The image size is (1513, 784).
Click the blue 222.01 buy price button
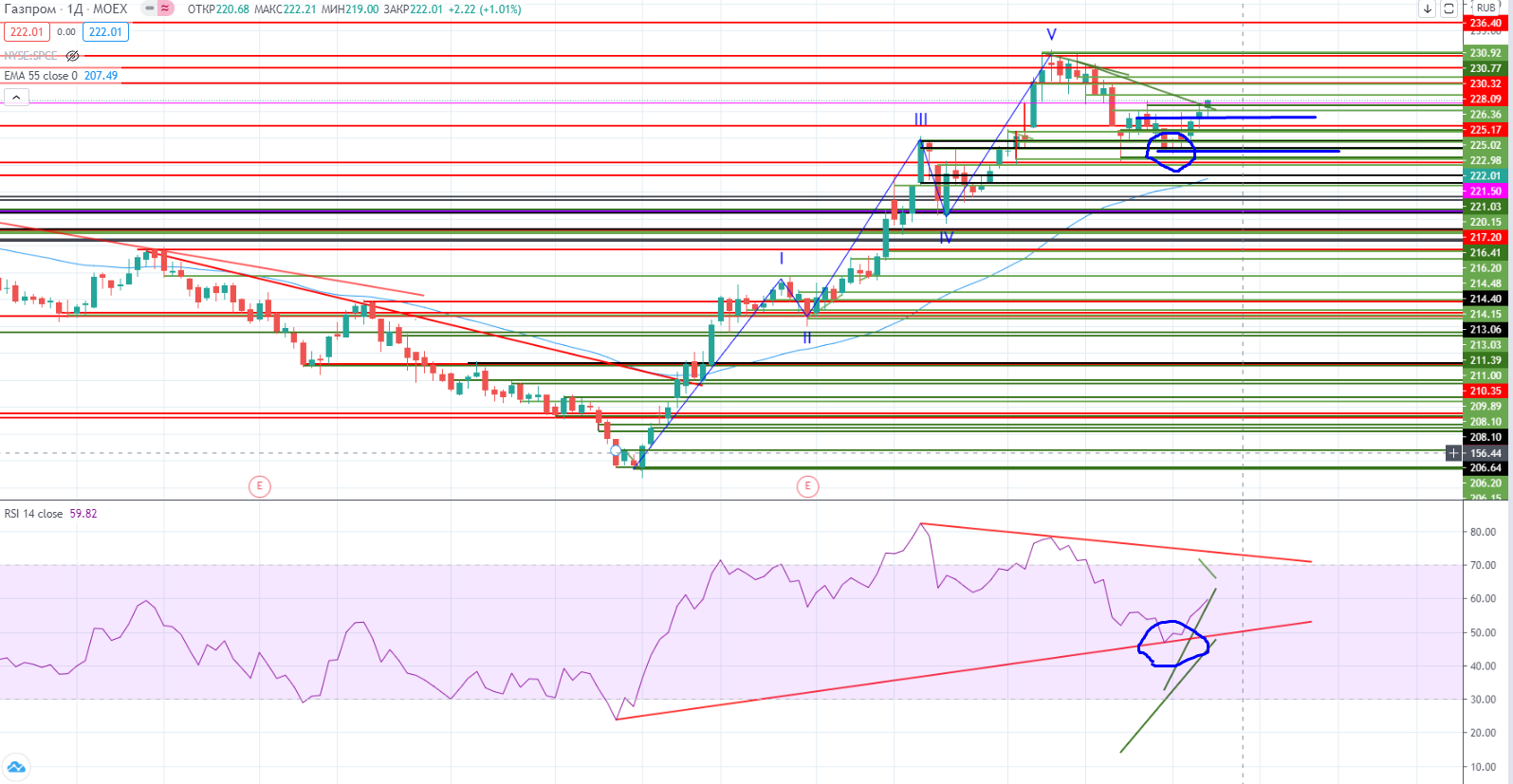tap(105, 32)
